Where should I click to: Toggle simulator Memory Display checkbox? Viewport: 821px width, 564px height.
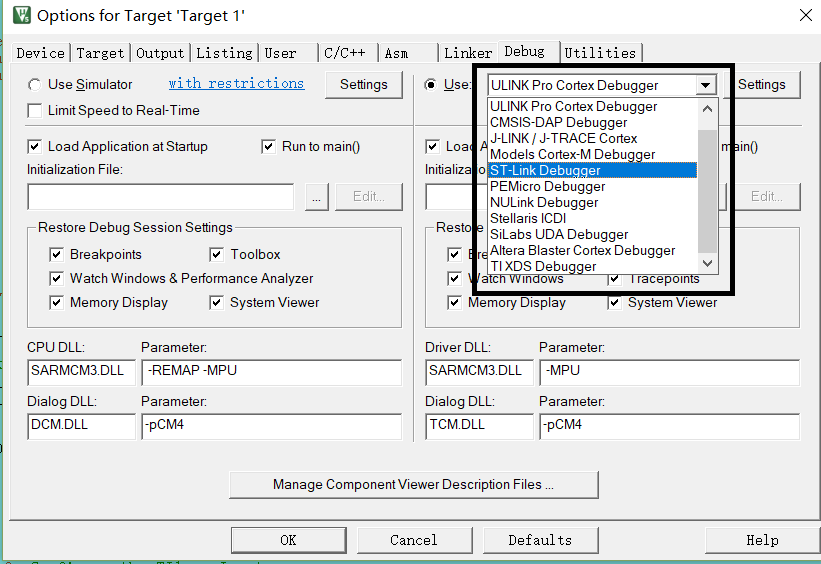click(57, 303)
